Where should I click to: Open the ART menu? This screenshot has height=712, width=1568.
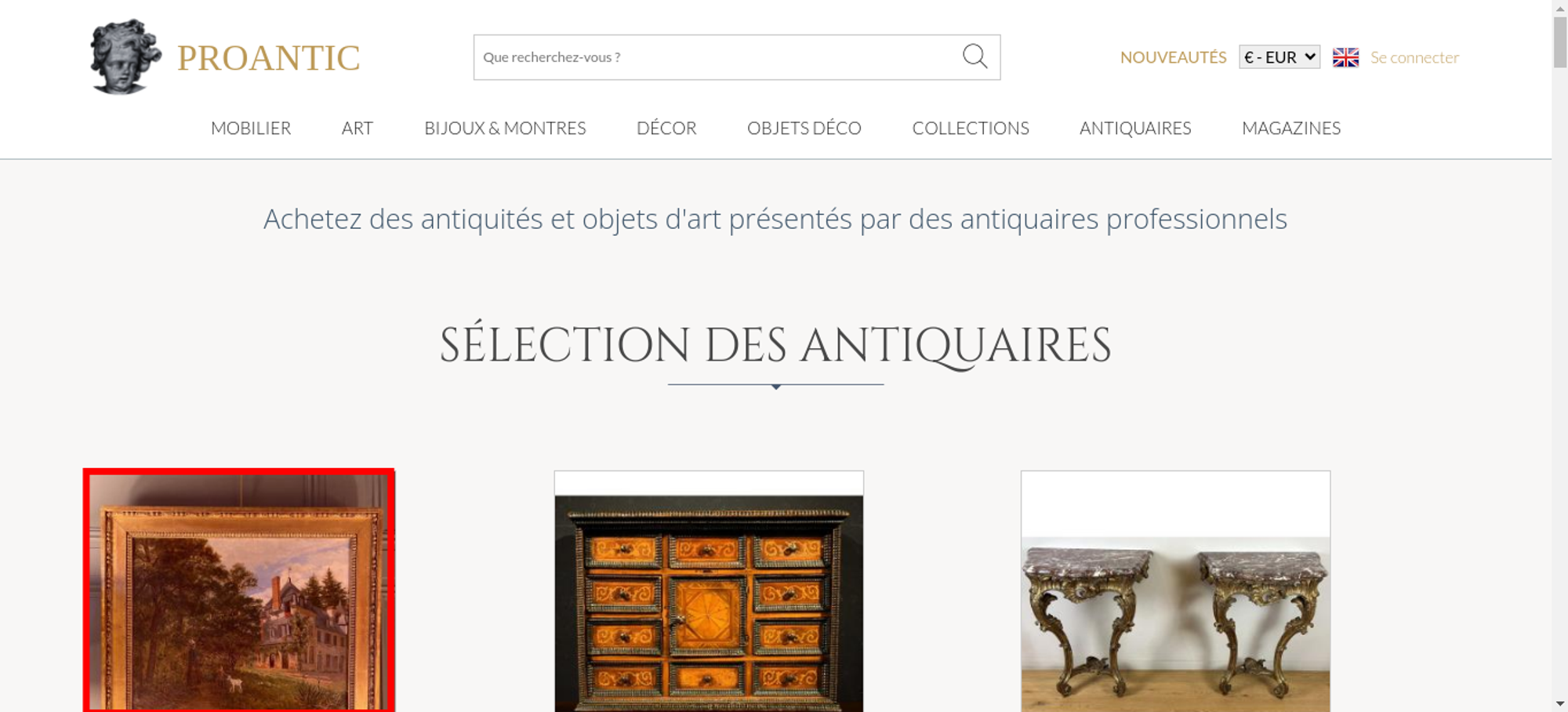coord(358,128)
